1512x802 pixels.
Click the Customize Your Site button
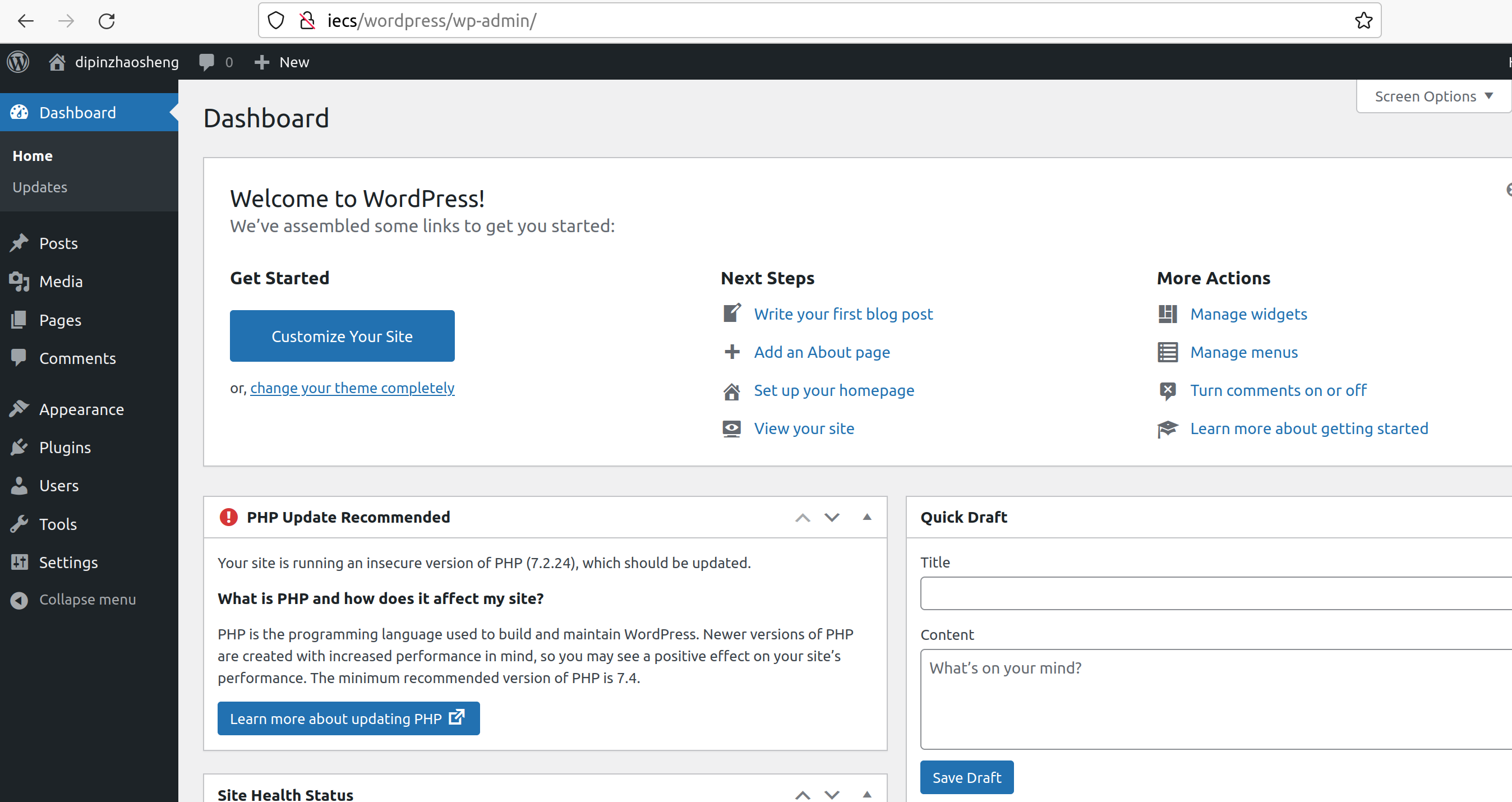point(342,336)
